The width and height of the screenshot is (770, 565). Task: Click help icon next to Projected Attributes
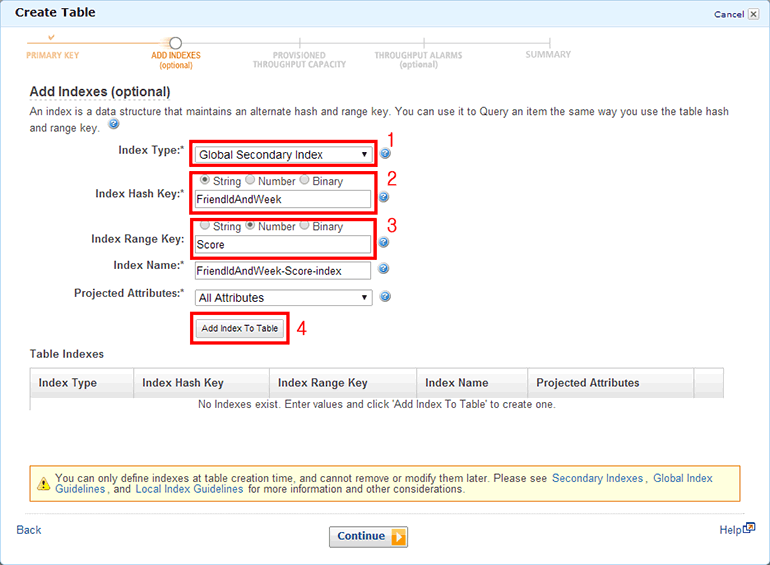385,297
